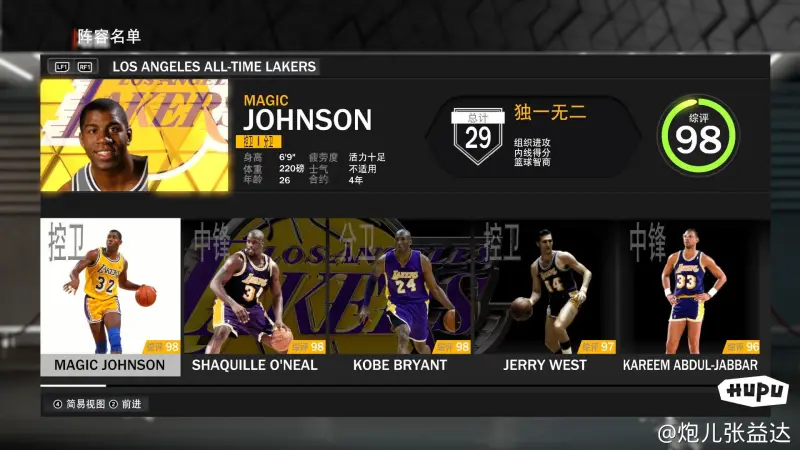This screenshot has width=800, height=450.
Task: Click the 98 overall rating circle
Action: point(698,135)
